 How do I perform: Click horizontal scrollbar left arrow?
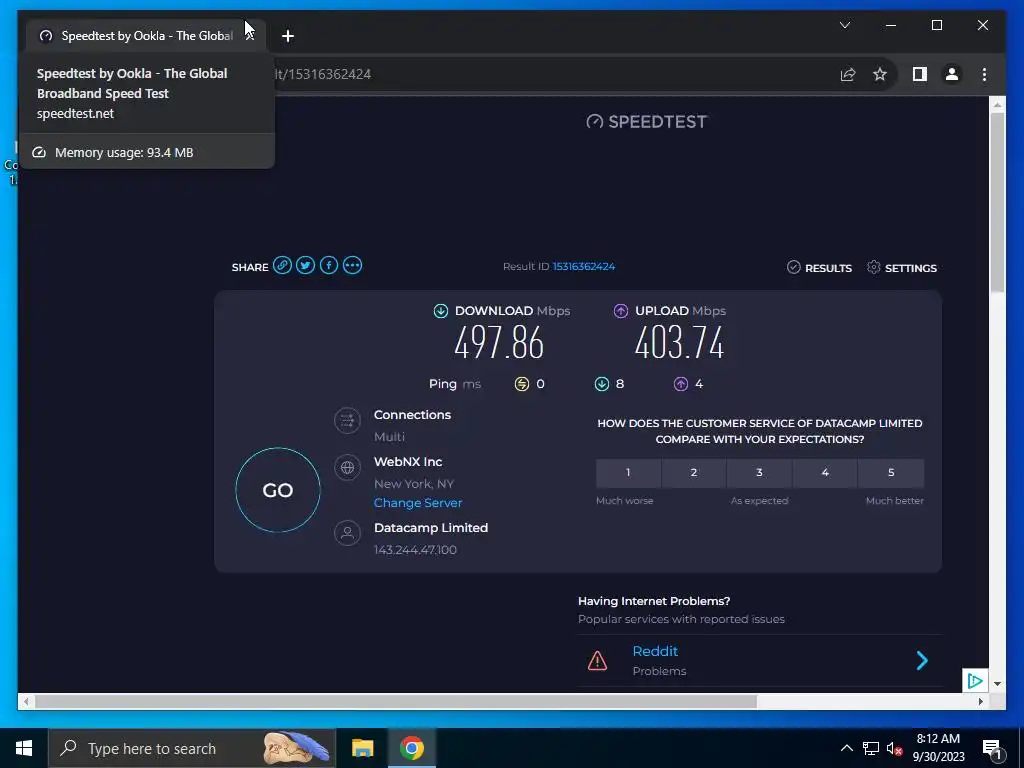point(26,702)
